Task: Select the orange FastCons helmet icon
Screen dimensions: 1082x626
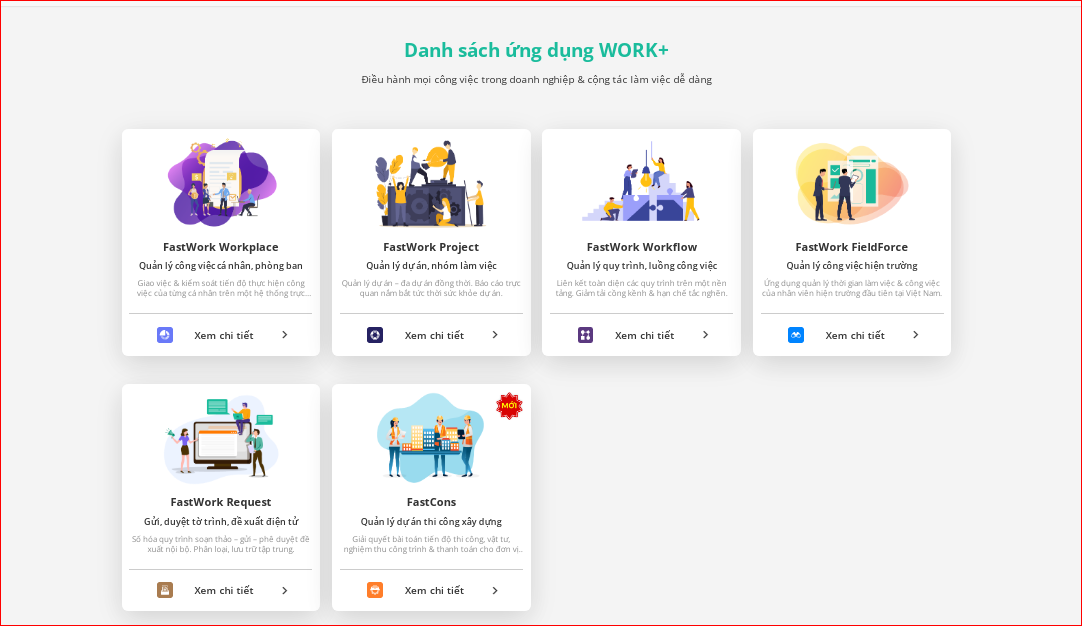Action: [x=374, y=590]
